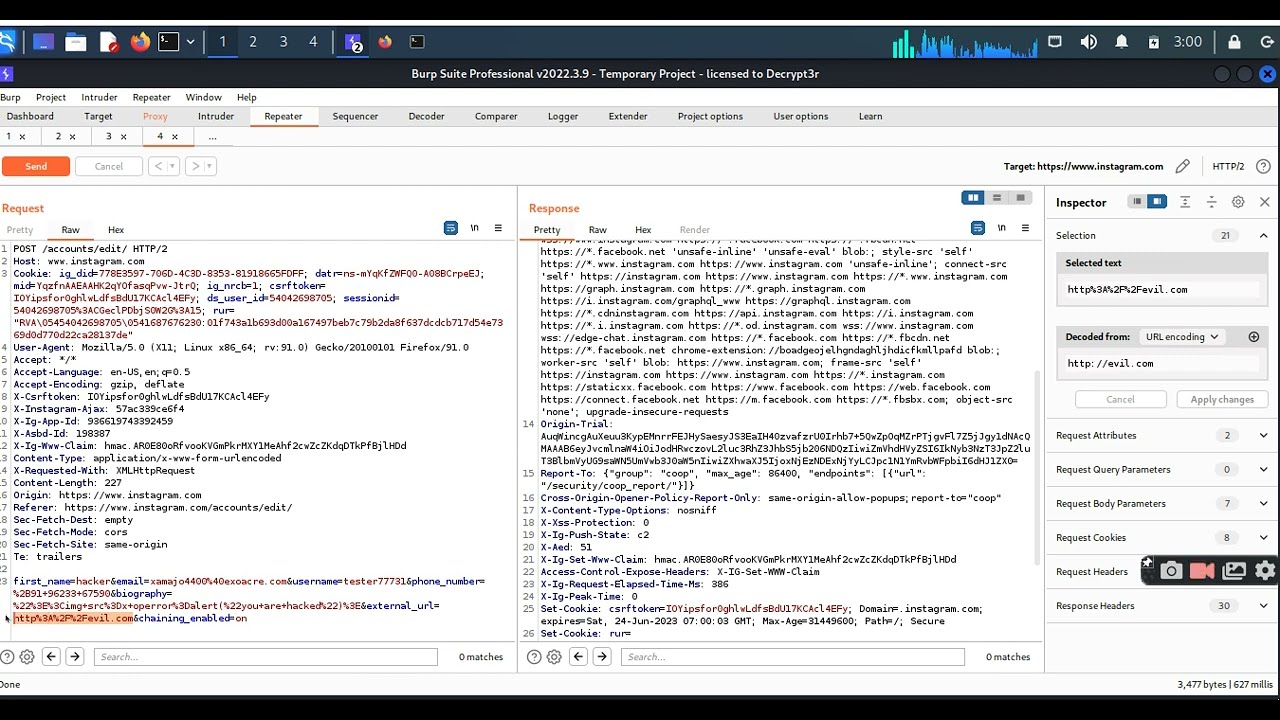Select side-by-side request/response layout
Screen dimensions: 1280x720
[x=973, y=198]
